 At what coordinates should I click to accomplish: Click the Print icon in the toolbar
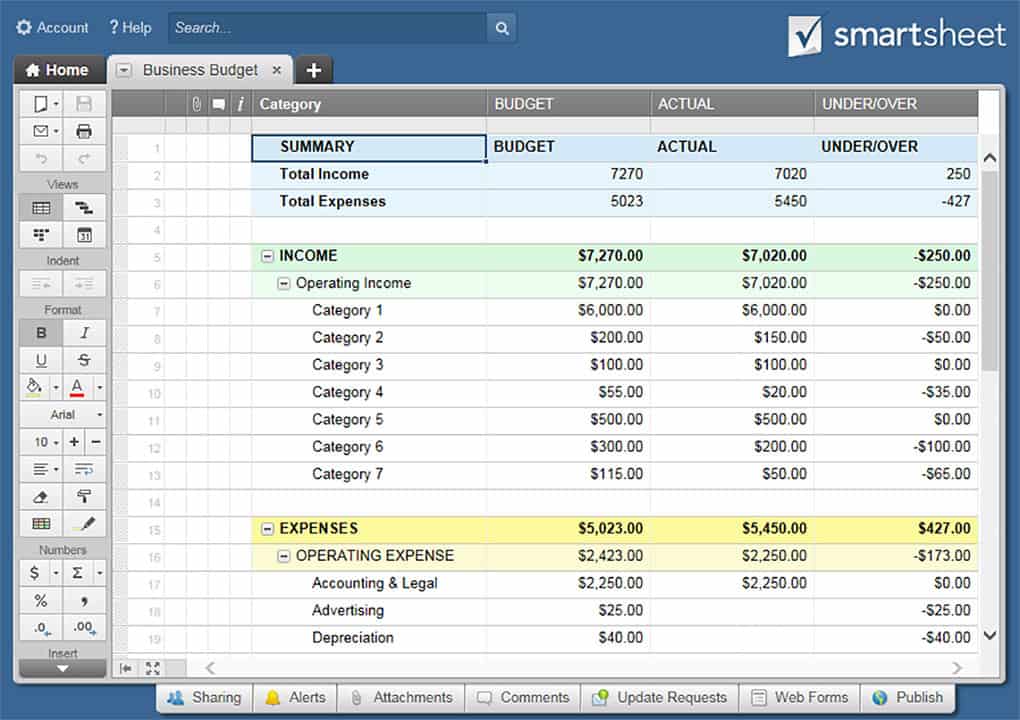coord(84,131)
